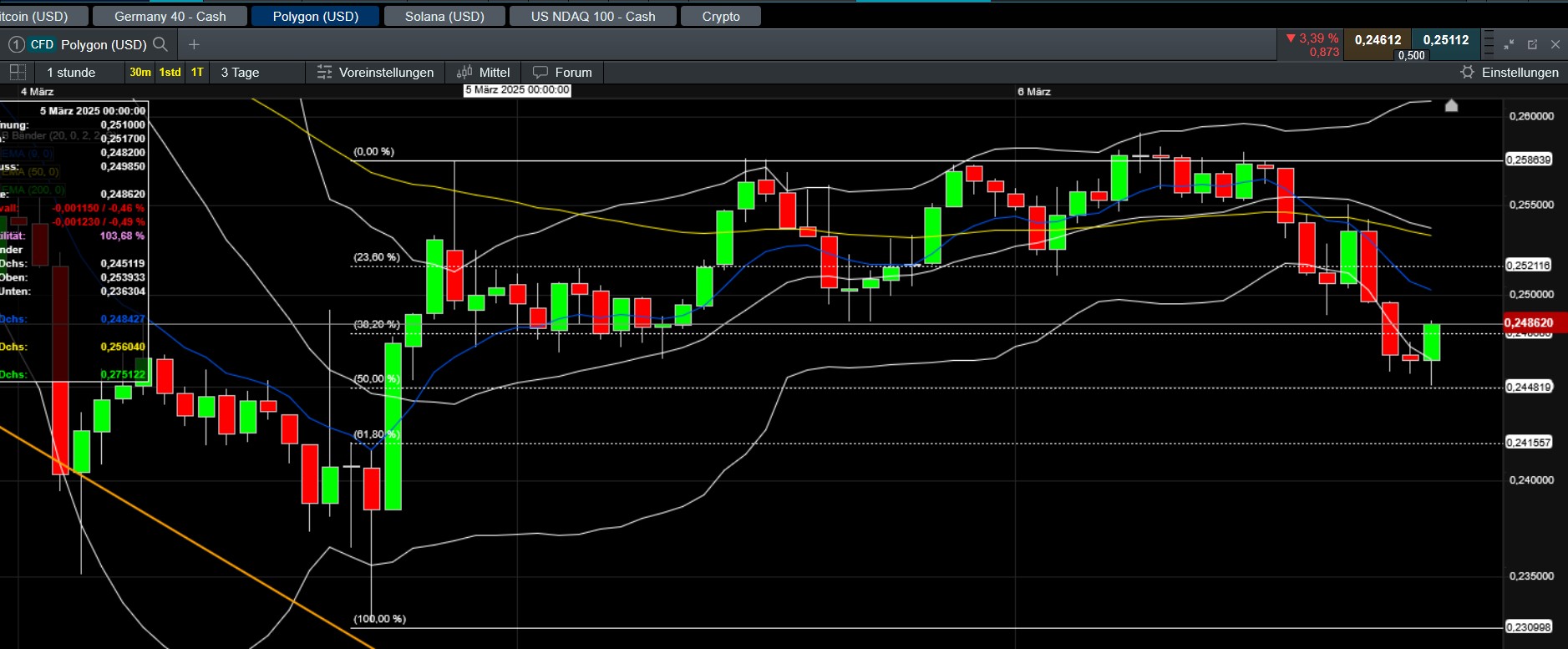The width and height of the screenshot is (1568, 649).
Task: Click the yellow EMA value 0,256040
Action: [123, 347]
